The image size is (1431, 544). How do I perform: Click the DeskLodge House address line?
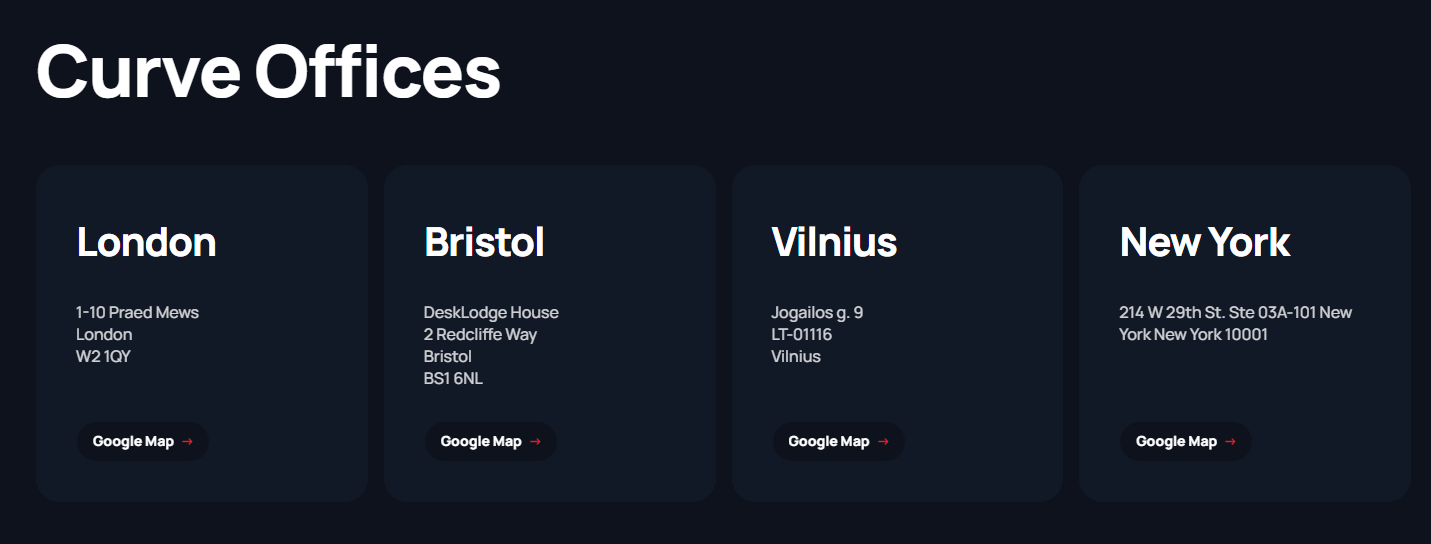[x=491, y=313]
